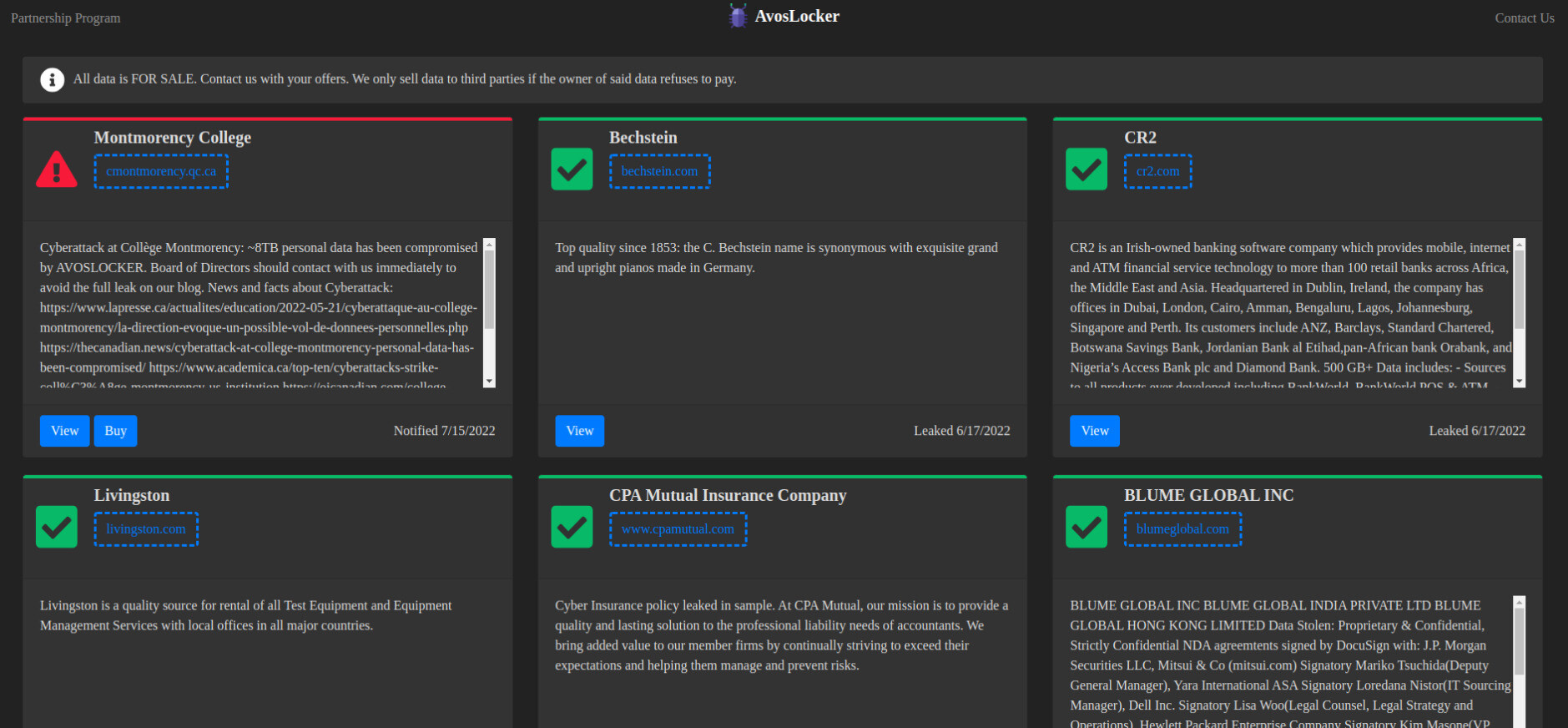The height and width of the screenshot is (728, 1568).
Task: Click the CPA Mutual Insurance Company title
Action: click(x=727, y=495)
